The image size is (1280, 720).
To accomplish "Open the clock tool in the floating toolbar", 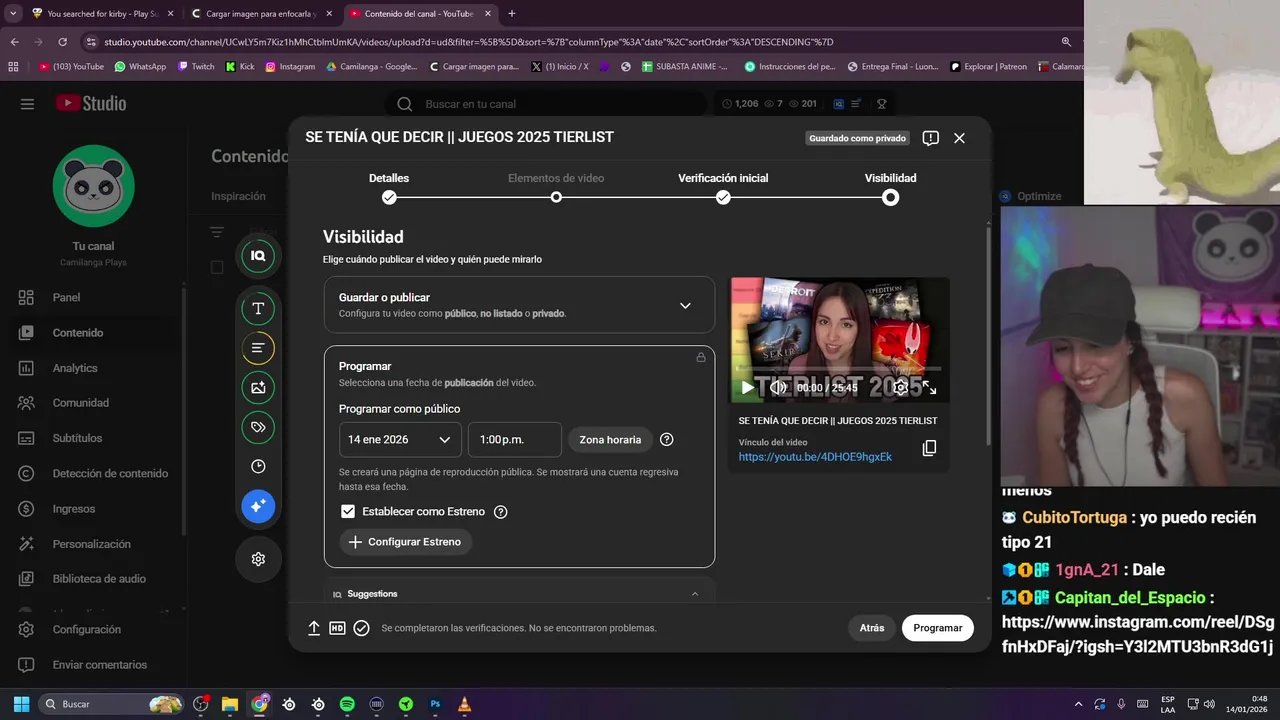I will point(258,467).
